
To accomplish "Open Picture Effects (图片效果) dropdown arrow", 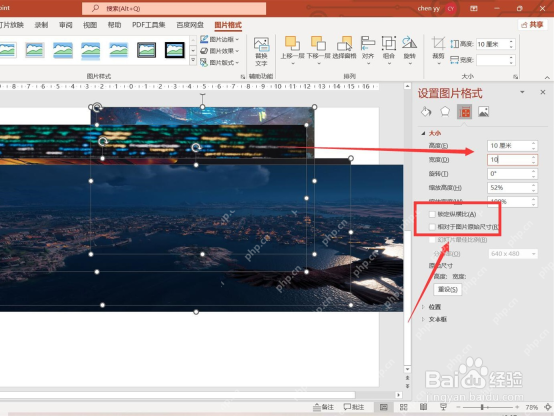I will [237, 51].
